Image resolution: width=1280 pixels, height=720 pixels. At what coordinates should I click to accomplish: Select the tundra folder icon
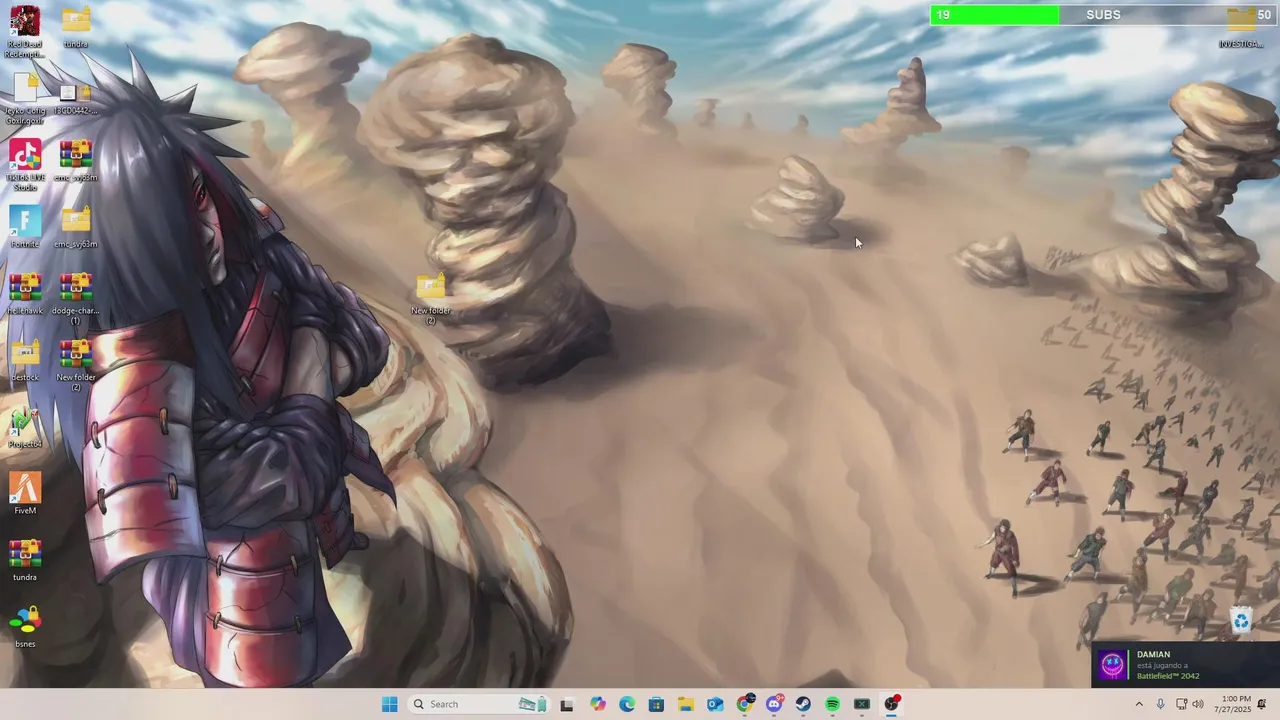pyautogui.click(x=76, y=27)
